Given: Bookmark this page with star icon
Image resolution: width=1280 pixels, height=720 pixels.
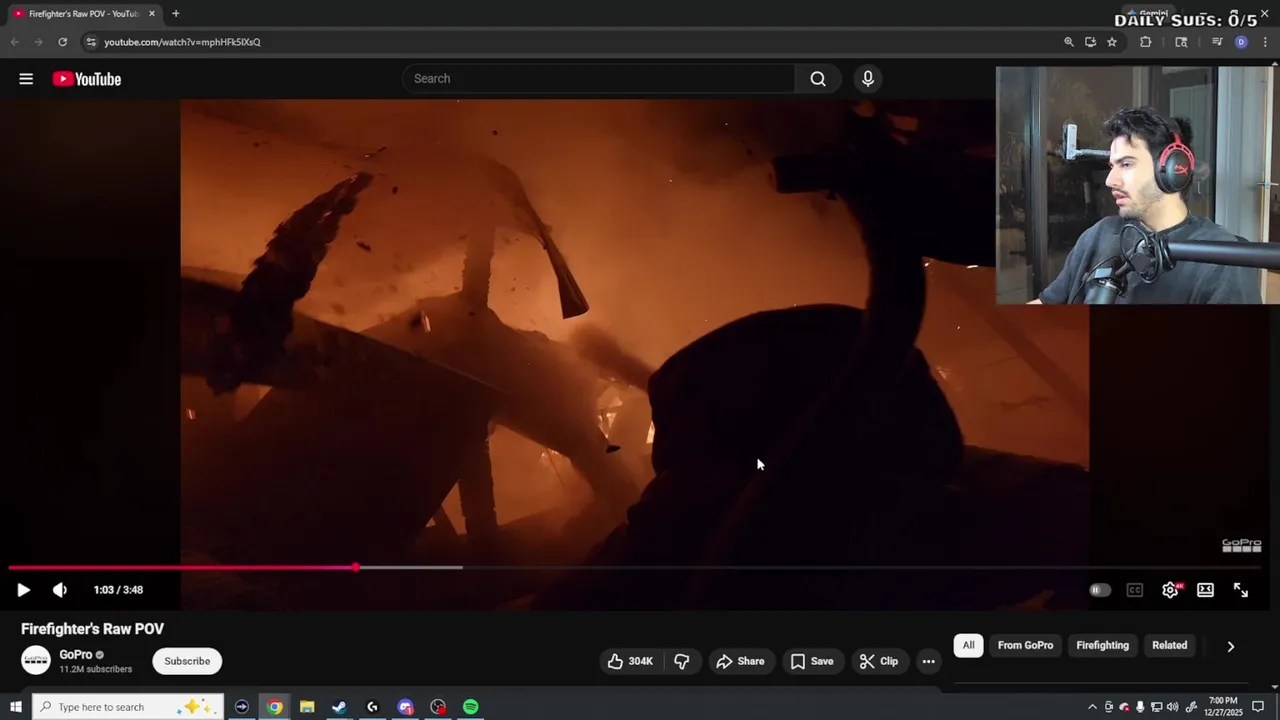Looking at the screenshot, I should (x=1112, y=42).
